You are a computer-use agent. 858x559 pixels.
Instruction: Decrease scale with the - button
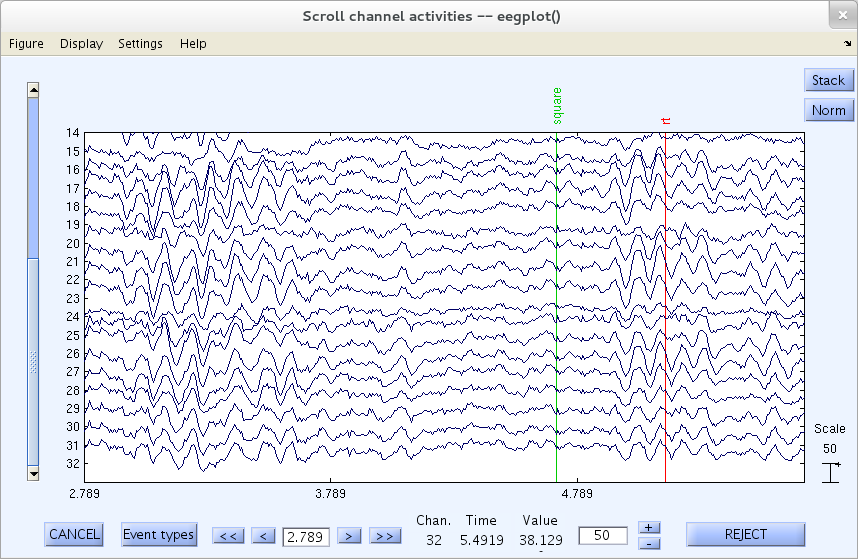coord(649,543)
